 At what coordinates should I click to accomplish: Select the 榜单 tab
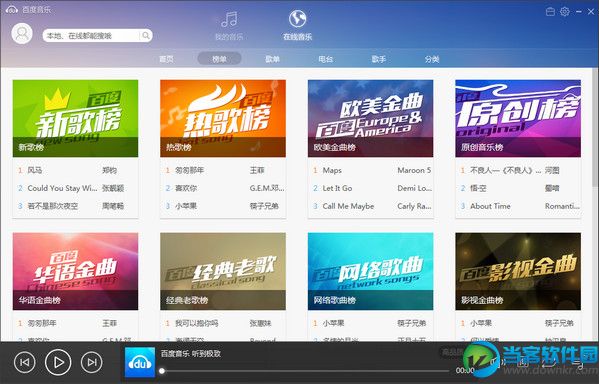[219, 59]
